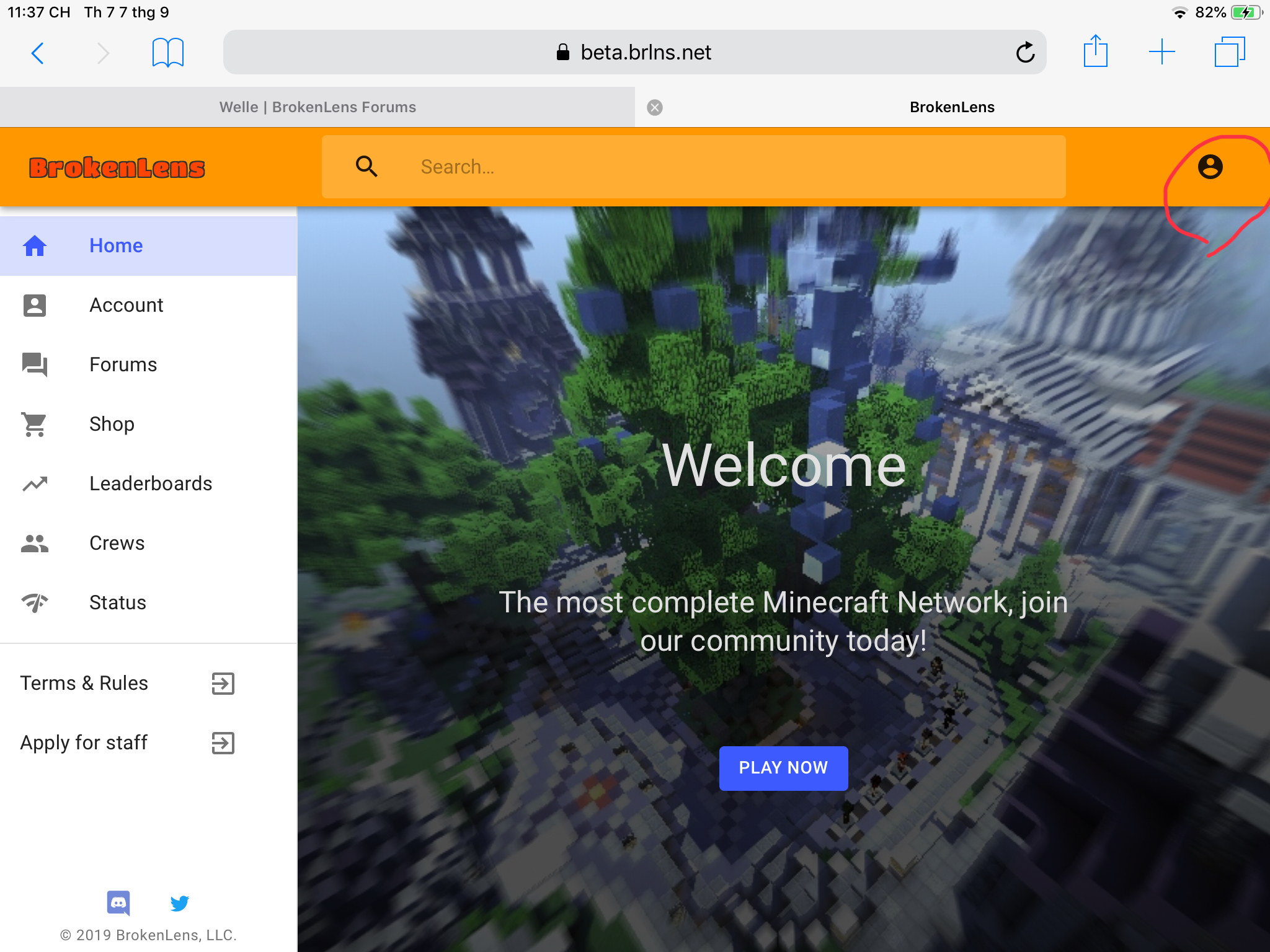Click the Leaderboards trend icon
Screen dimensions: 1270x952
coord(35,483)
